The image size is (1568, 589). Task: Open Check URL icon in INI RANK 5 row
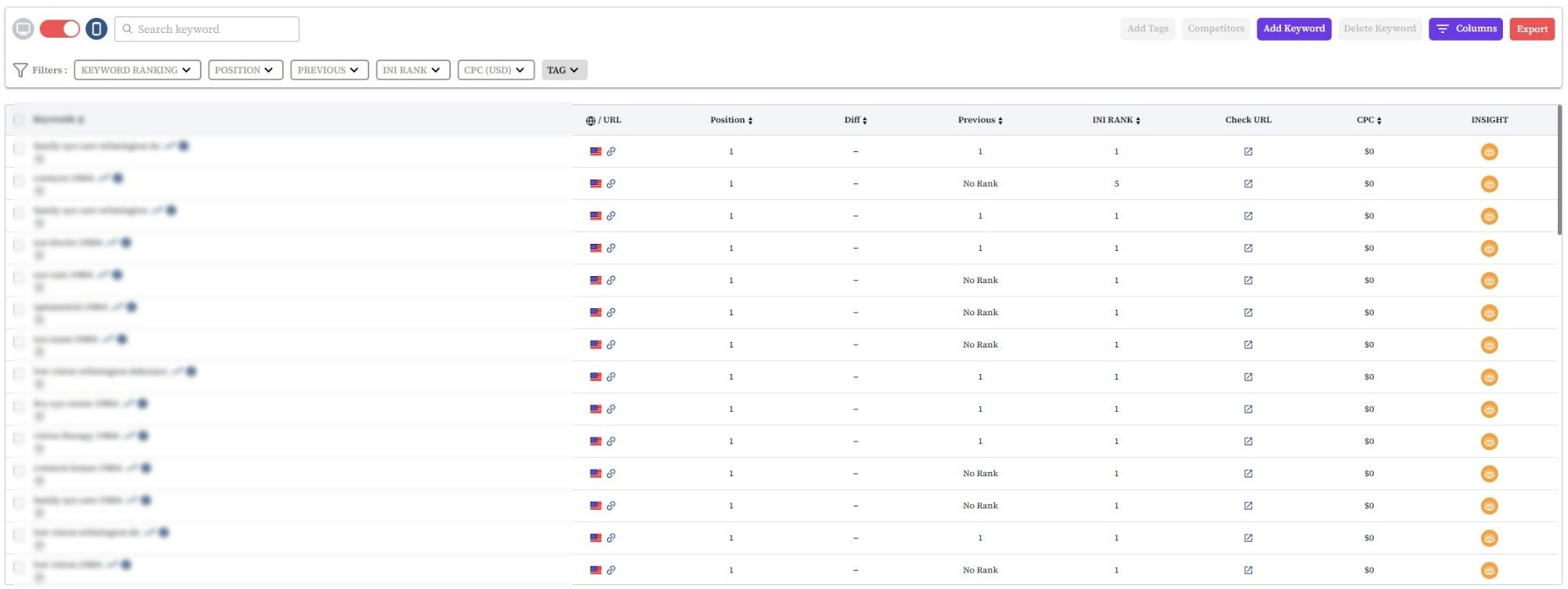pos(1248,184)
